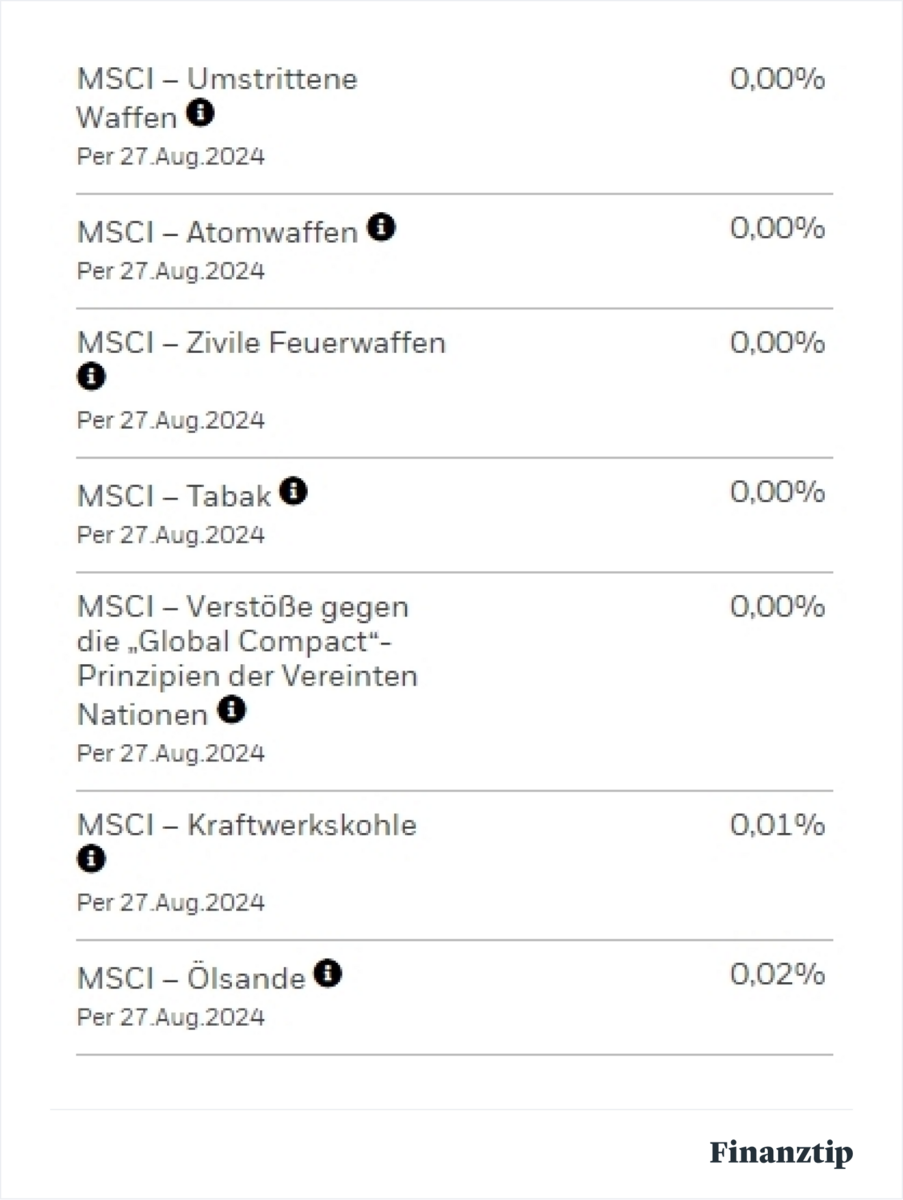Click the MSCI – Ölsande label
The image size is (903, 1200).
(191, 978)
